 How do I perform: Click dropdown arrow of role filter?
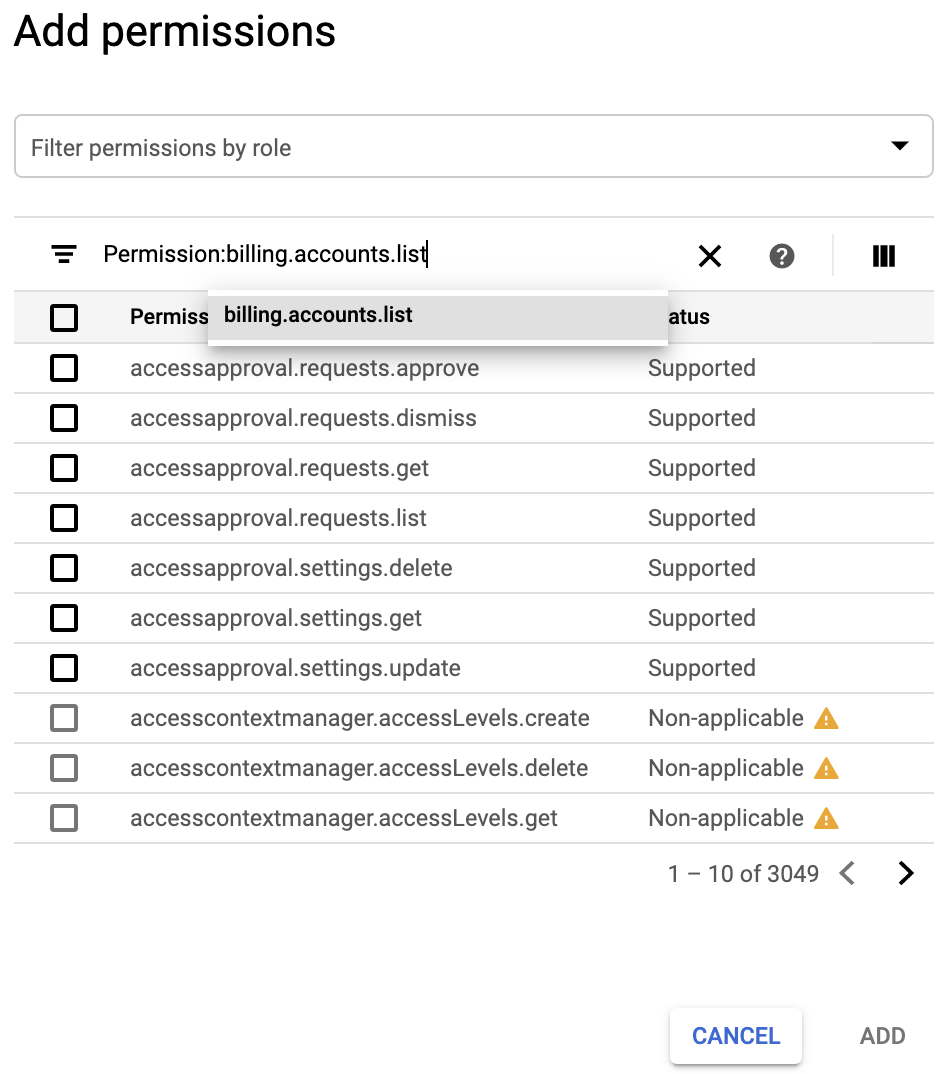coord(900,145)
